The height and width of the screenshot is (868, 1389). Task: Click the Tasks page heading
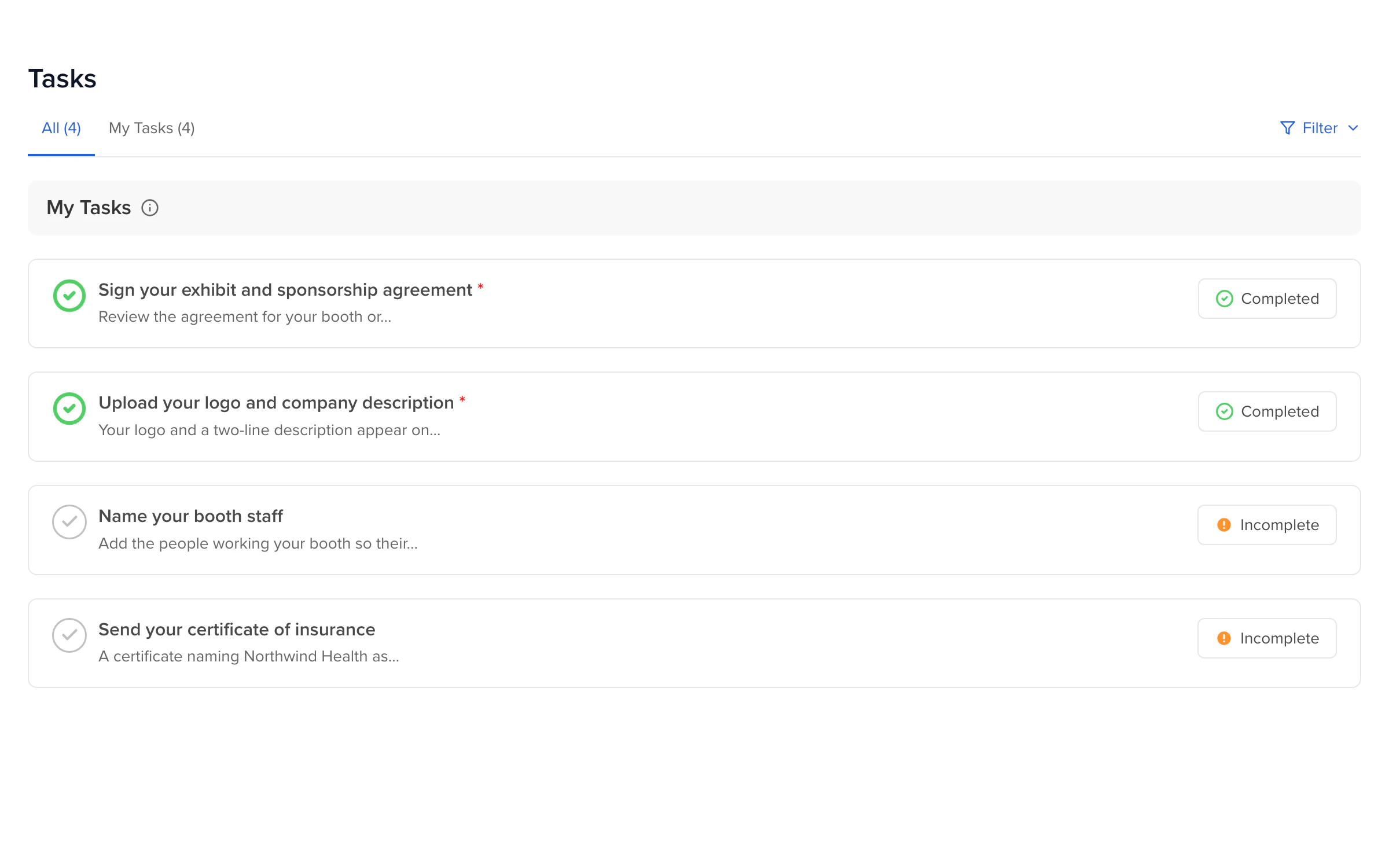point(63,79)
